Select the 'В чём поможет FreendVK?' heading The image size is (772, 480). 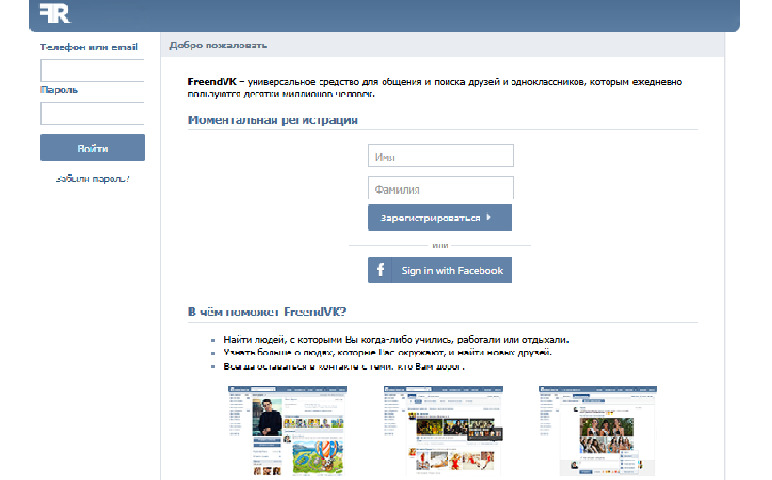tap(267, 312)
